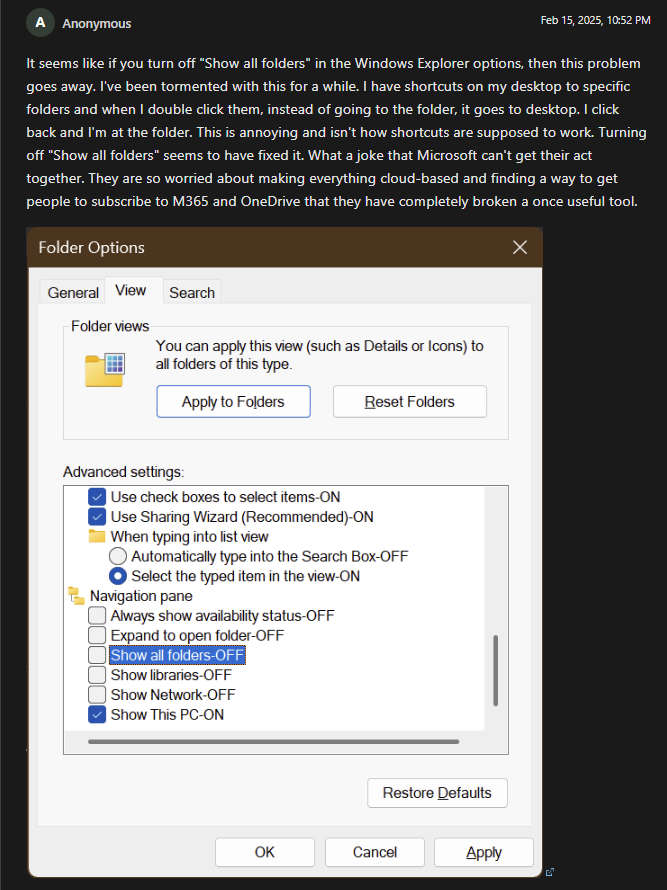The height and width of the screenshot is (890, 667).
Task: Click the horizontal scrollbar in Advanced settings
Action: click(x=274, y=741)
